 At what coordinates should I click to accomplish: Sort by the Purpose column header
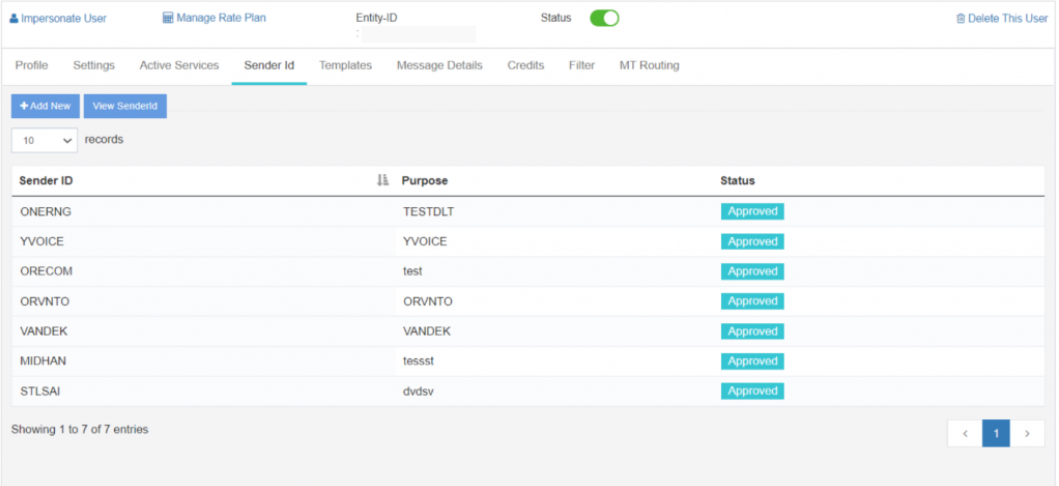click(425, 181)
